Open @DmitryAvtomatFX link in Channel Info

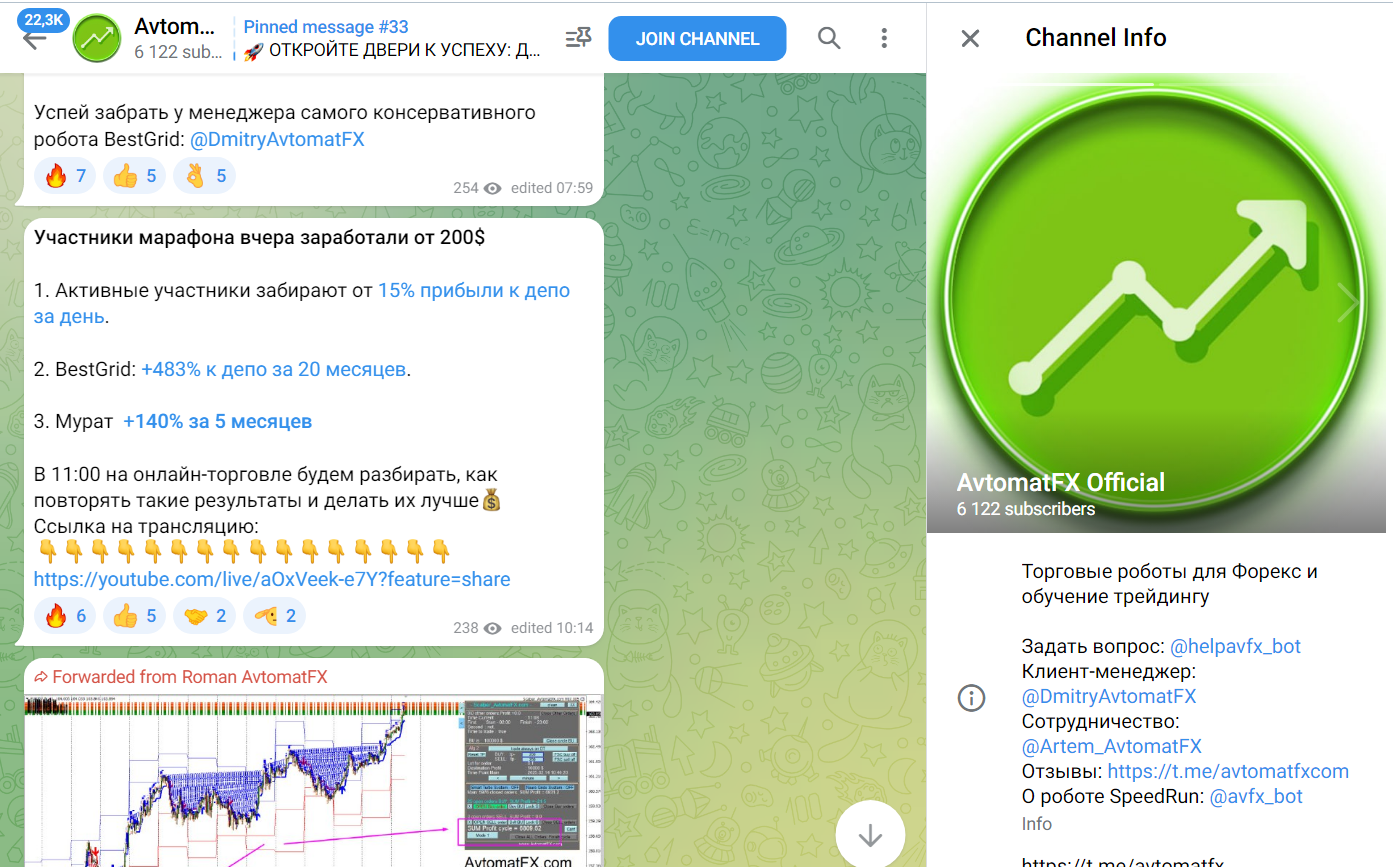[1109, 696]
